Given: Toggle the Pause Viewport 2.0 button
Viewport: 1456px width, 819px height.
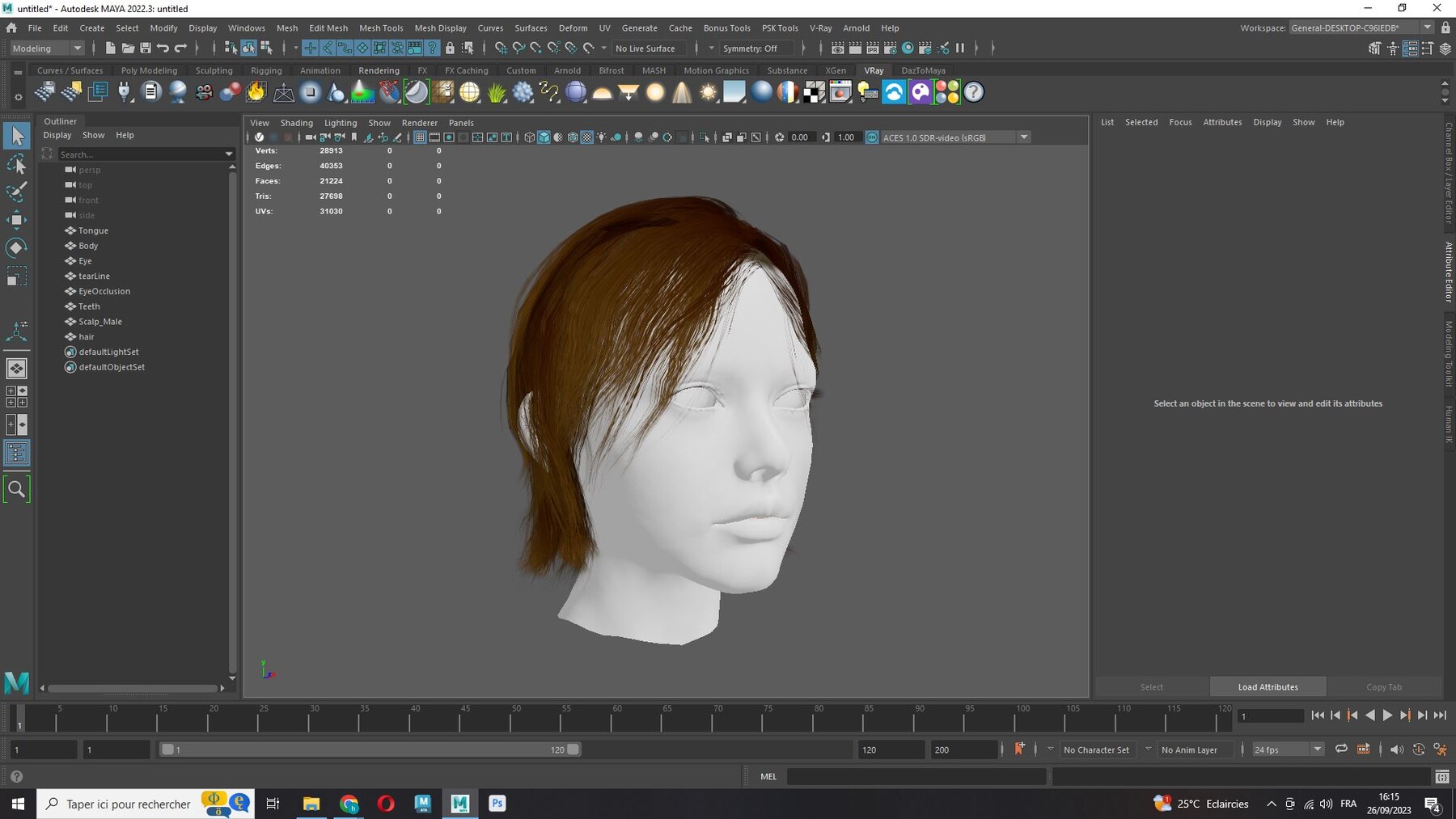Looking at the screenshot, I should (960, 49).
